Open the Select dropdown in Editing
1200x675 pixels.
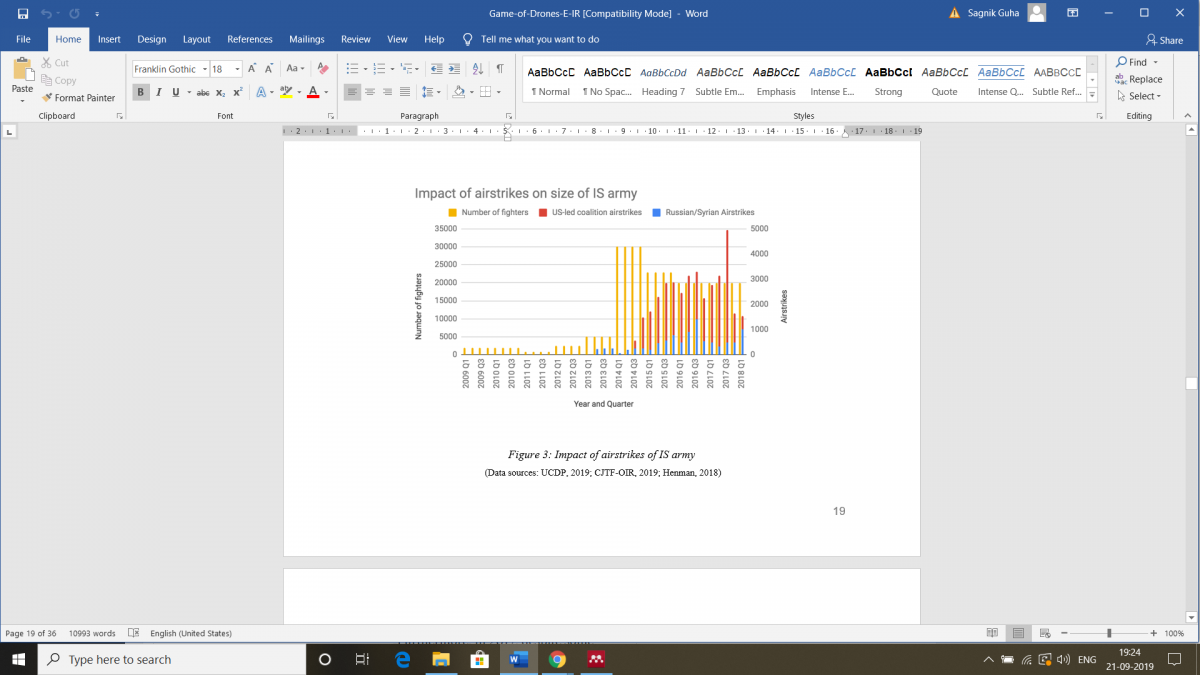tap(1138, 96)
